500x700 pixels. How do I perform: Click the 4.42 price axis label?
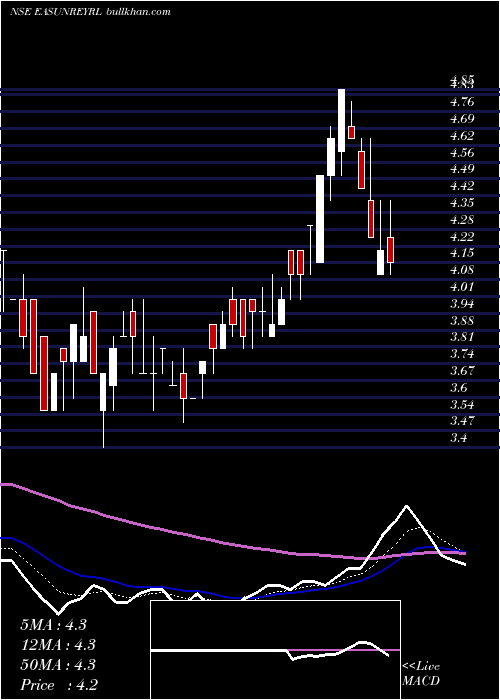[462, 186]
